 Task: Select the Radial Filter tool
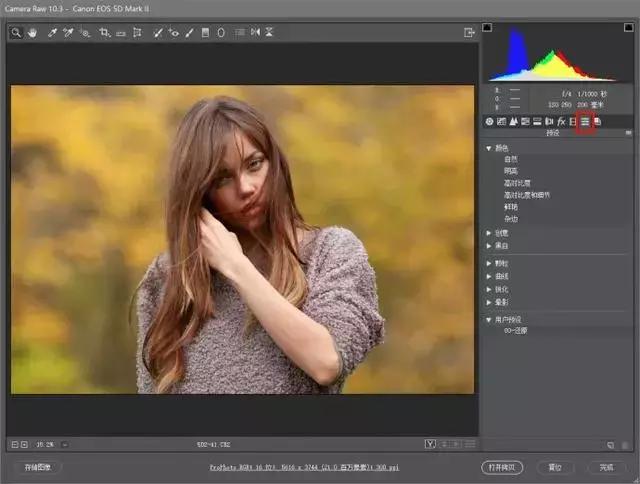click(x=221, y=33)
